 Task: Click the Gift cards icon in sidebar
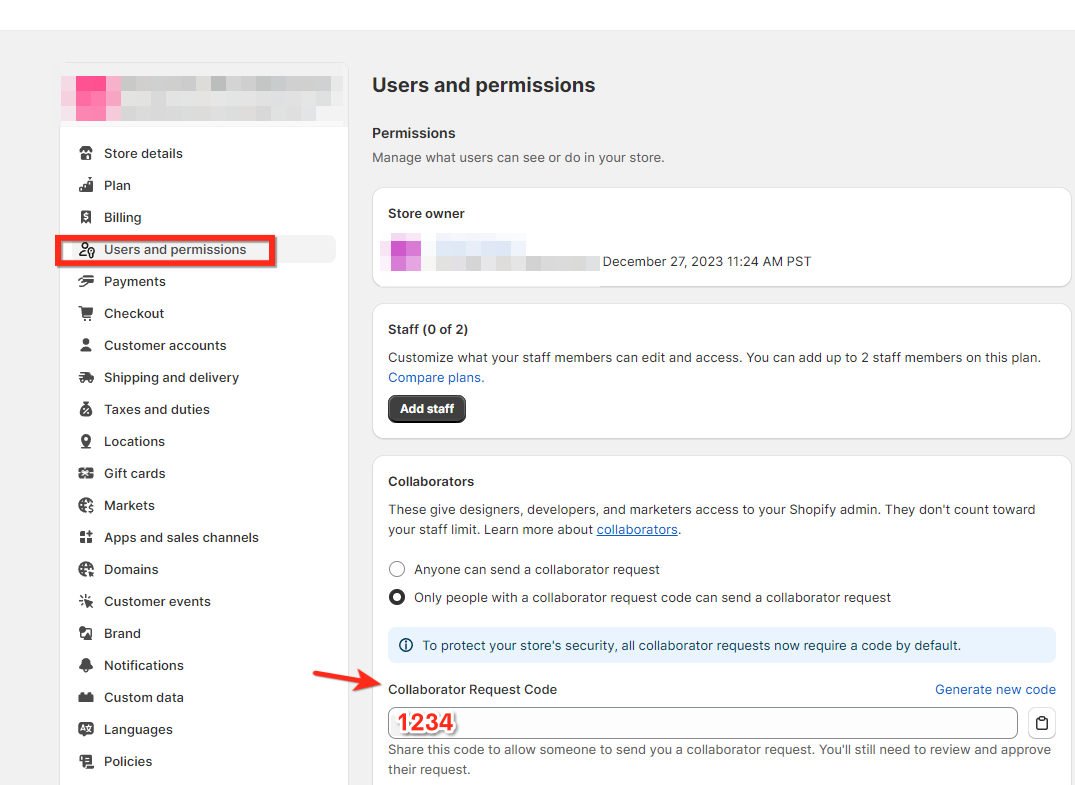(86, 474)
